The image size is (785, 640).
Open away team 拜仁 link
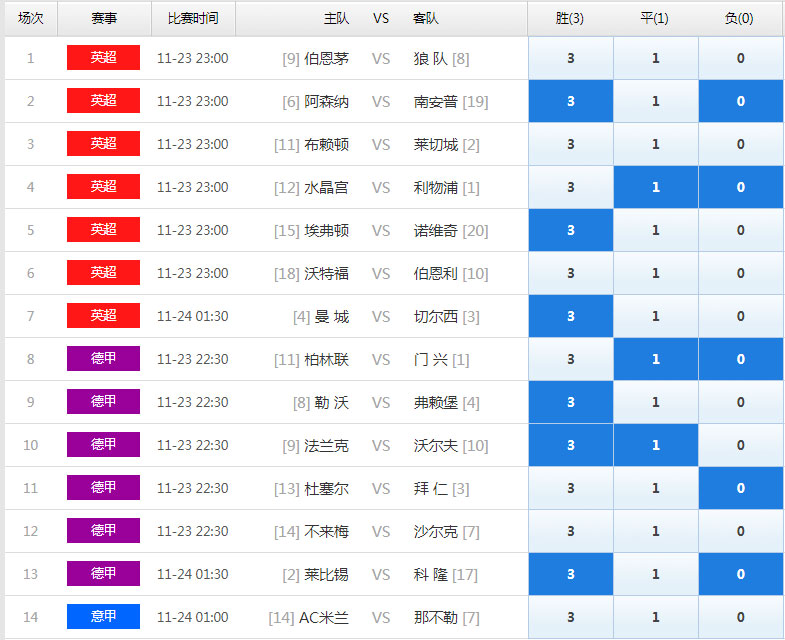tap(431, 489)
